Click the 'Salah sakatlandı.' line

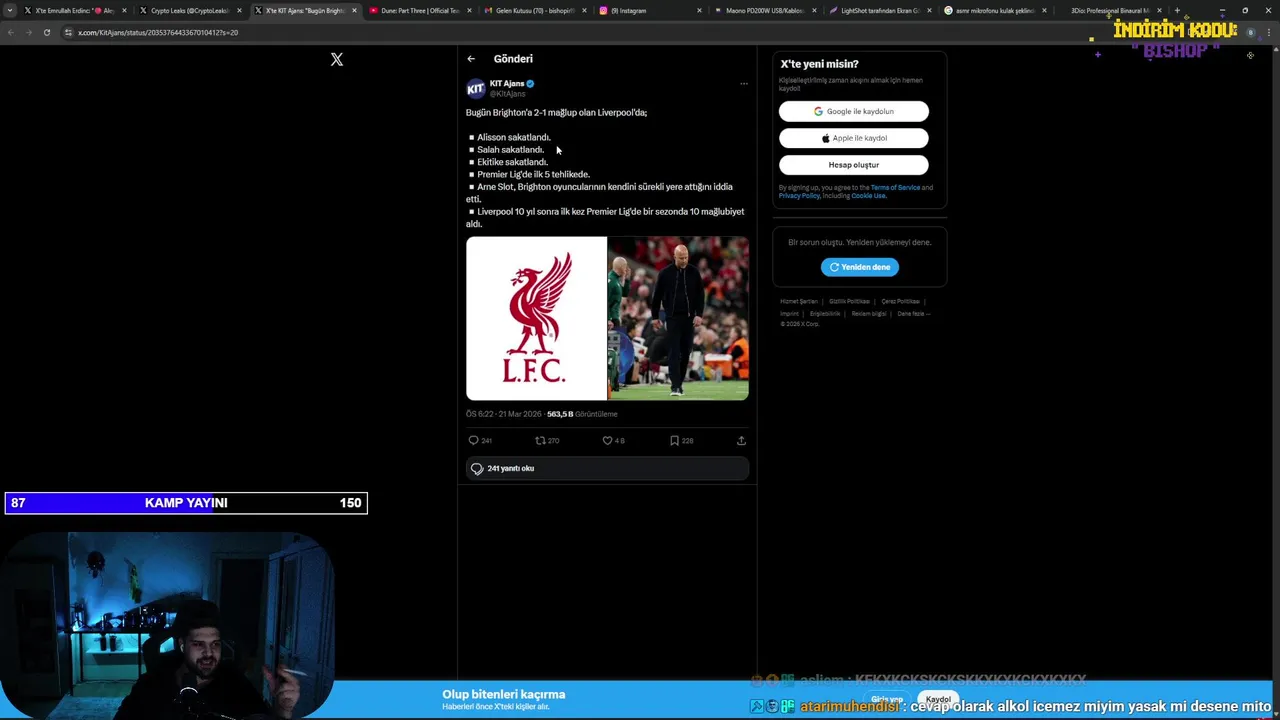click(511, 150)
